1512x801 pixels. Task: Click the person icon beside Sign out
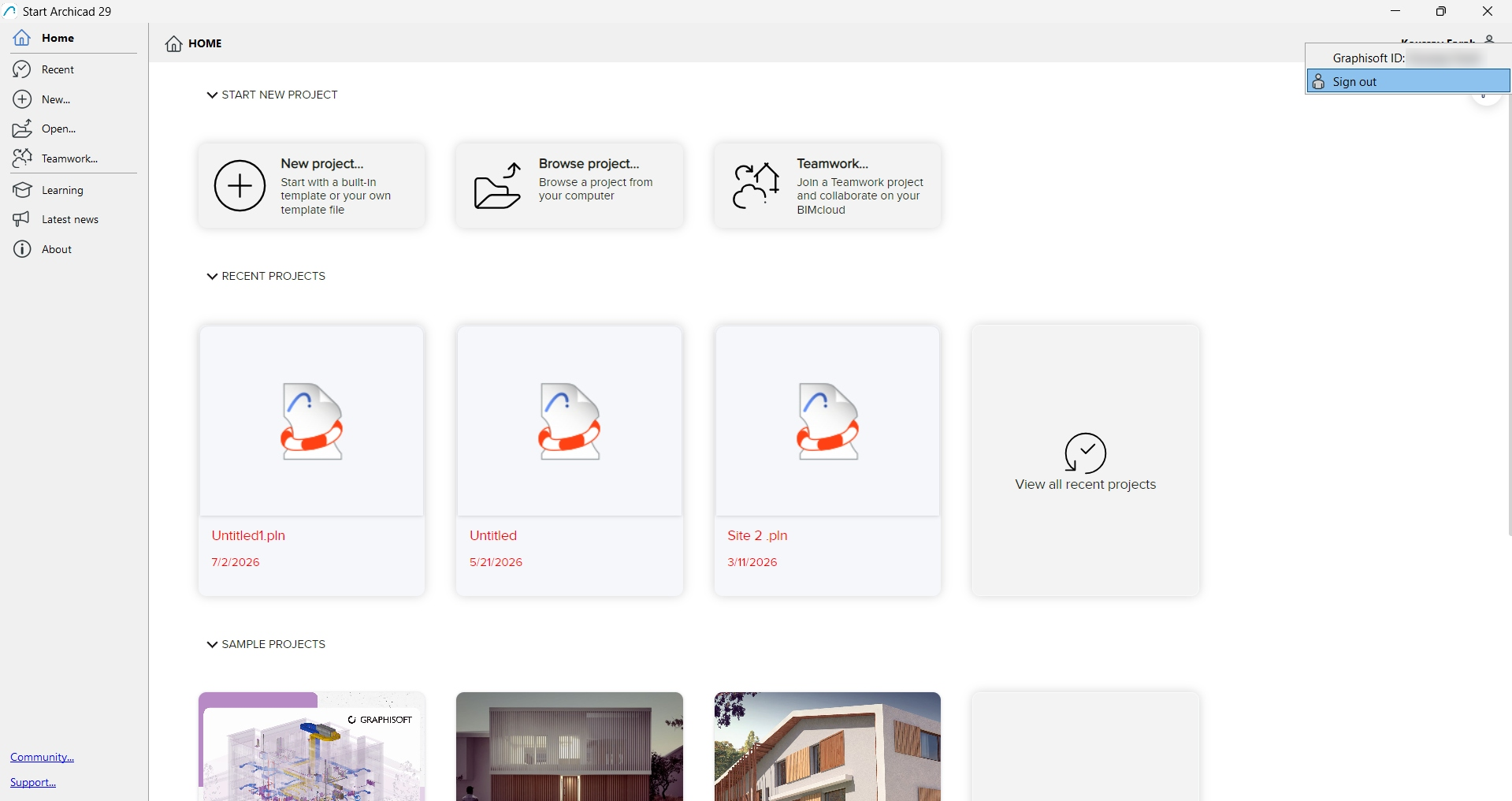[1318, 81]
